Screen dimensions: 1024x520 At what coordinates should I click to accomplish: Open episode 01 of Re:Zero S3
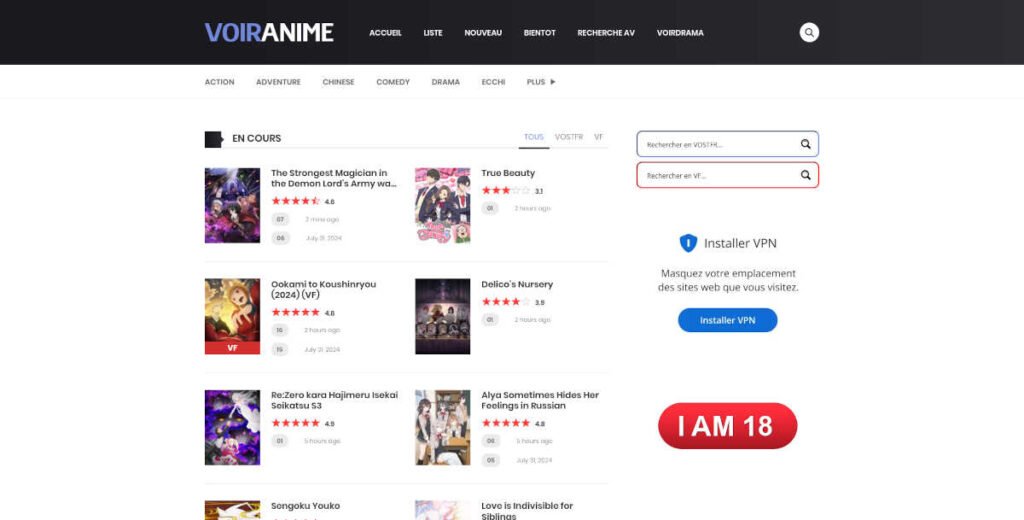[280, 441]
